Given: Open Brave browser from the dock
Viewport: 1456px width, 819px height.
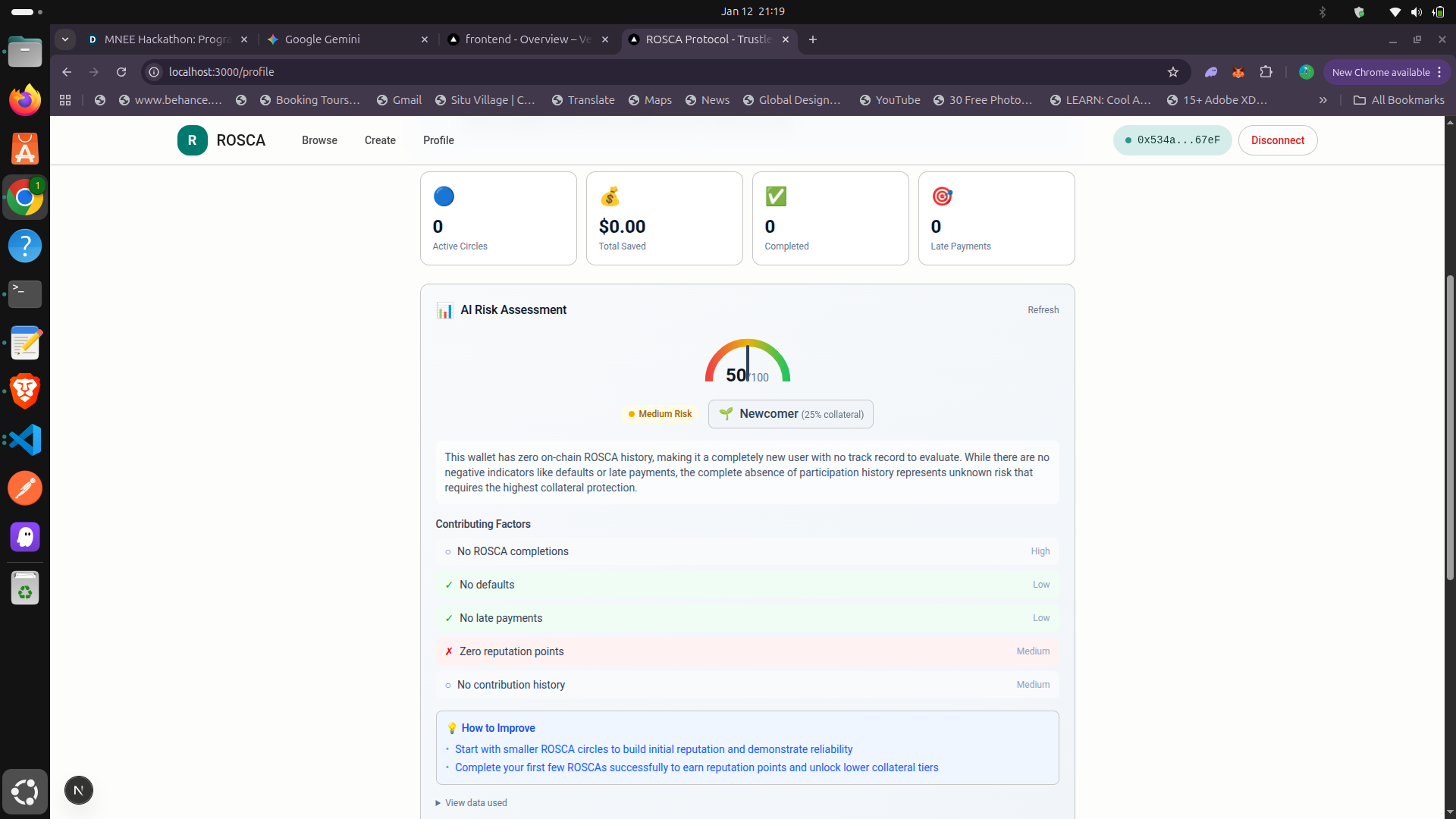Looking at the screenshot, I should coord(25,391).
